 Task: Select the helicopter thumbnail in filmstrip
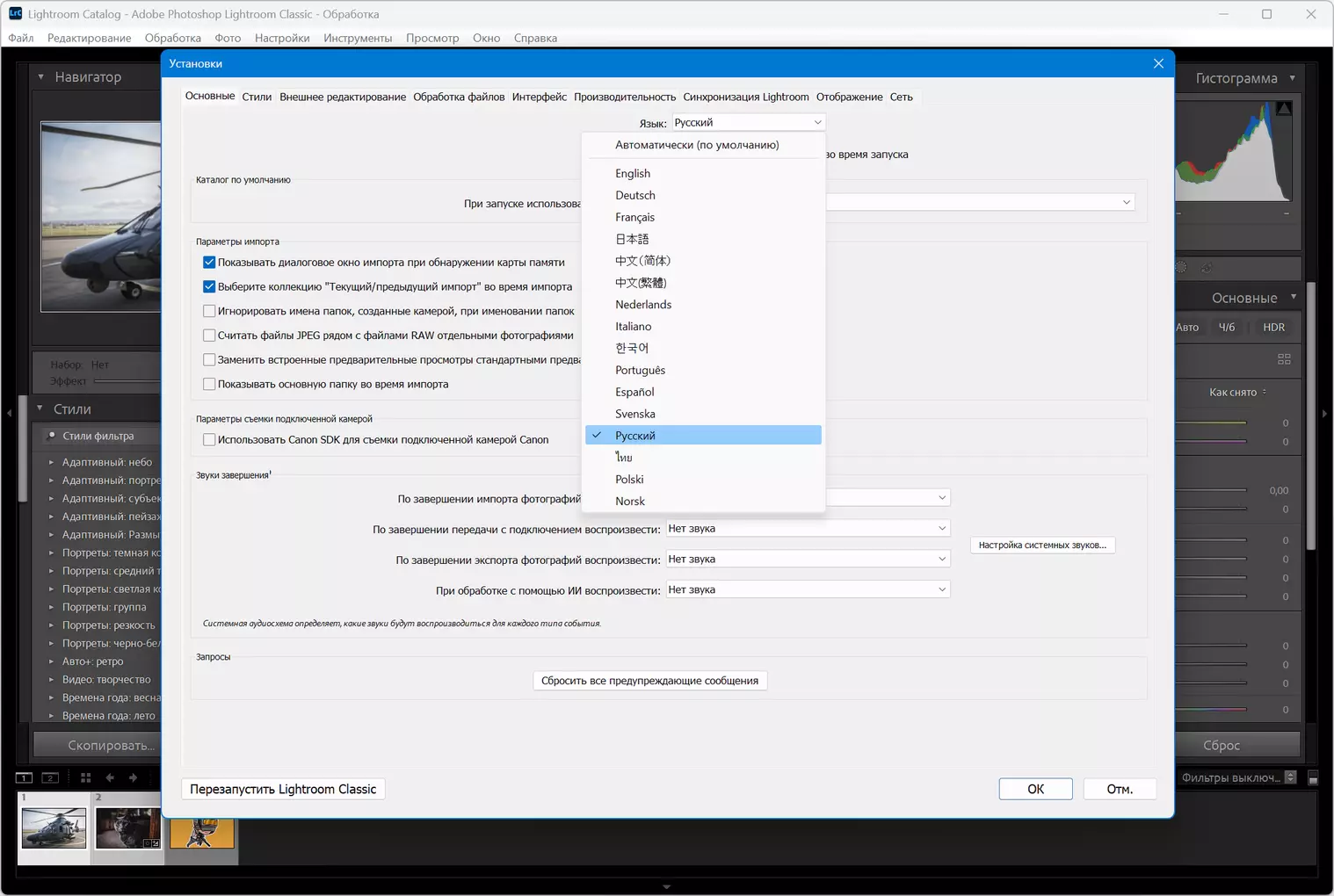tap(54, 828)
